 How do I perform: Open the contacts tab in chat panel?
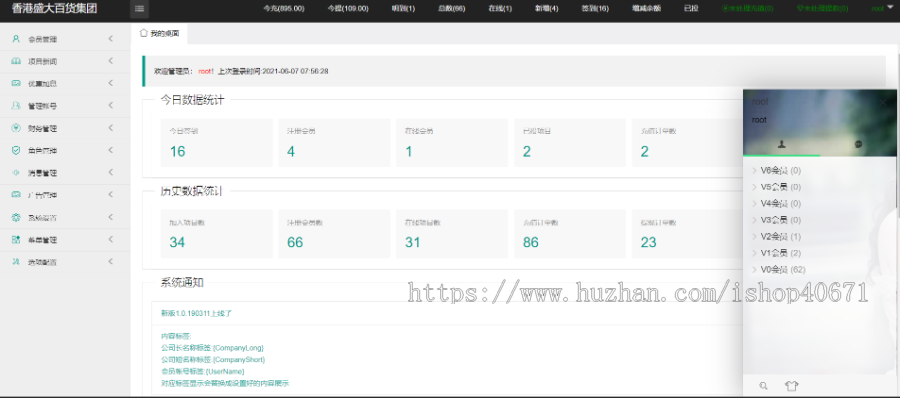pos(781,144)
